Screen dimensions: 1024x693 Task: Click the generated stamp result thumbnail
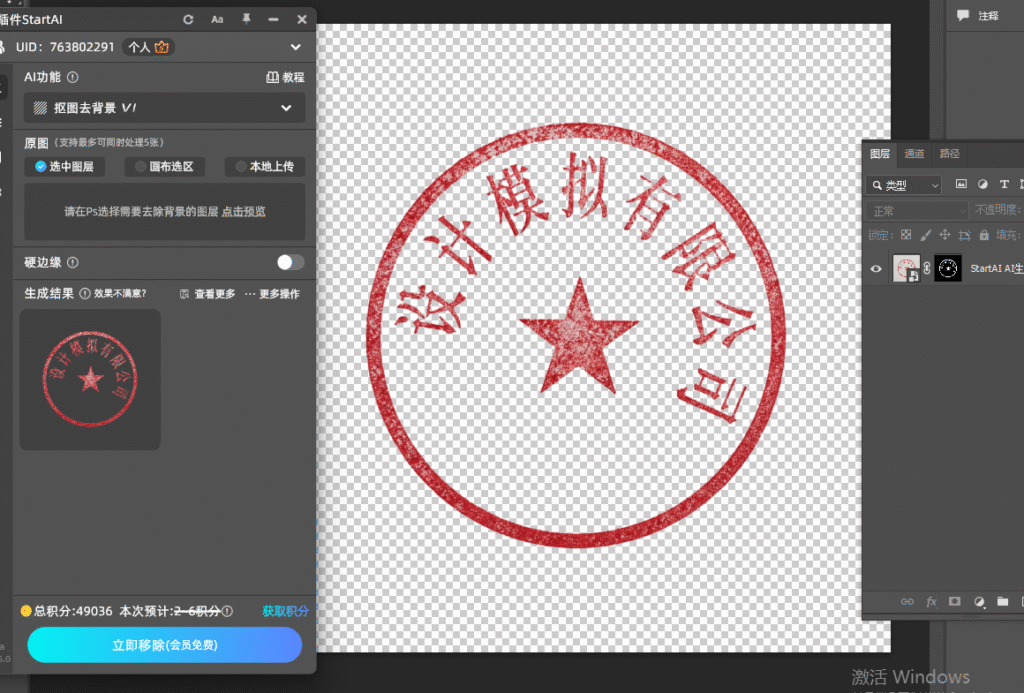[90, 379]
